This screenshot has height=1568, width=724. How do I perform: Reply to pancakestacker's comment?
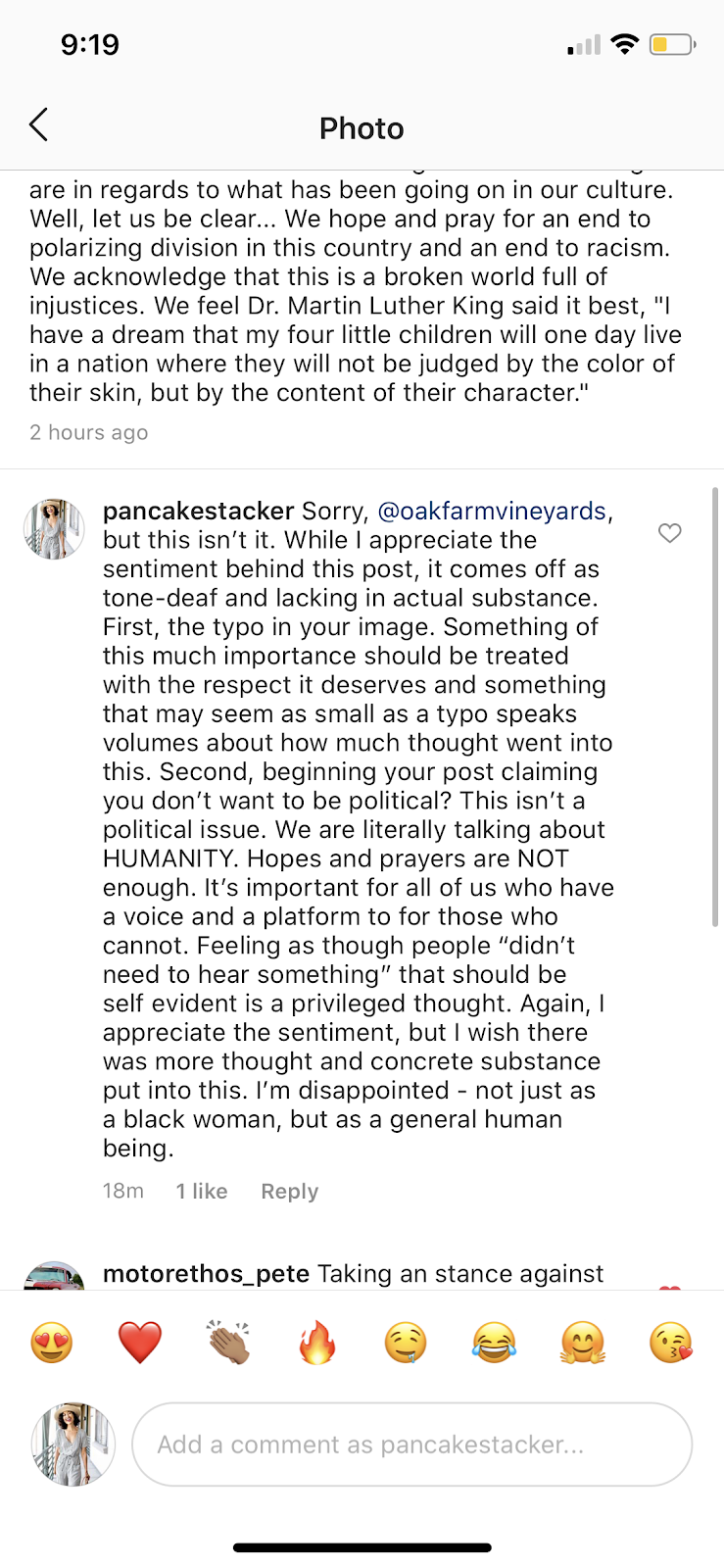[x=289, y=1190]
